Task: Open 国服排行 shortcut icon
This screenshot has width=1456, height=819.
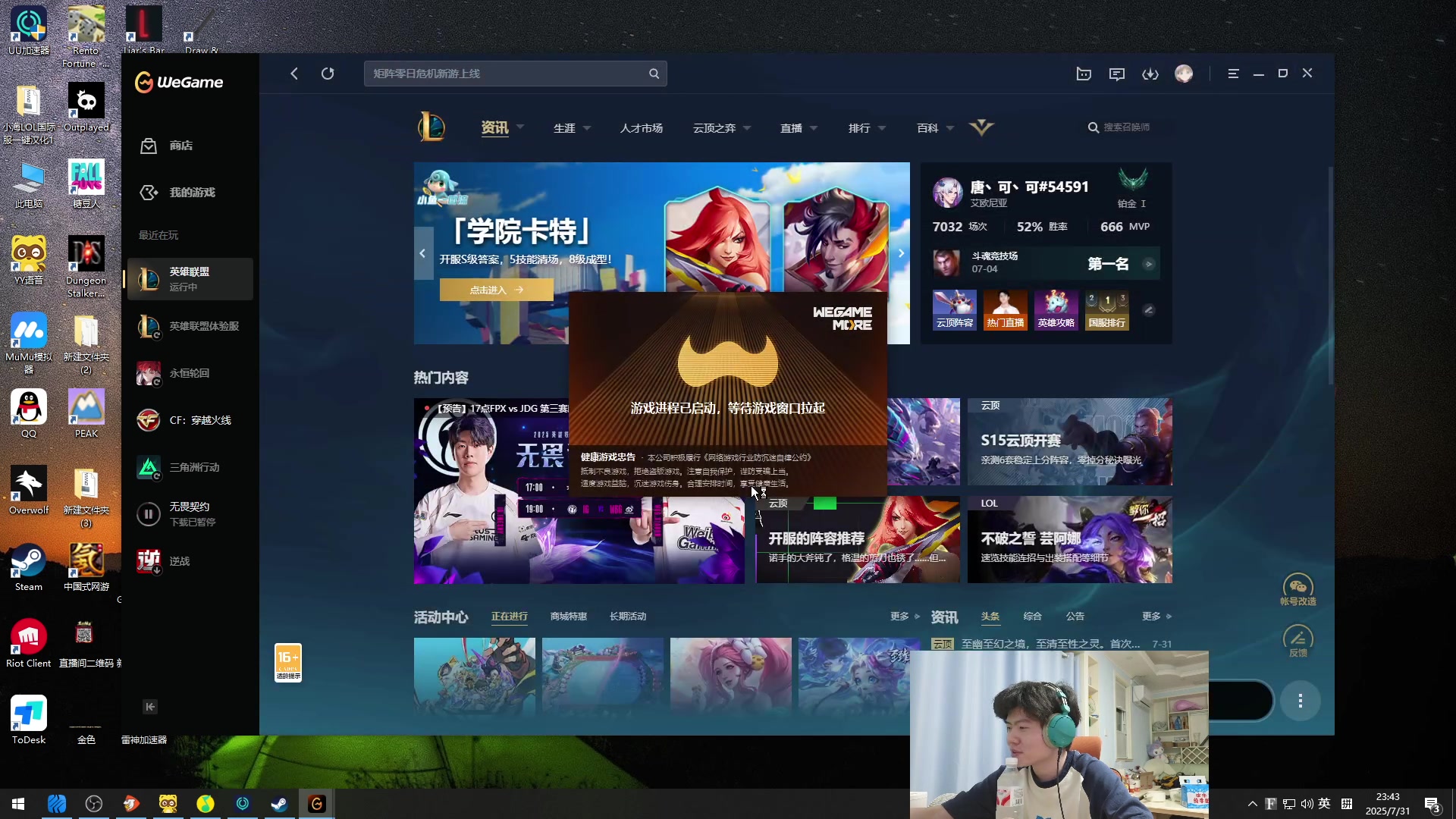Action: point(1106,310)
